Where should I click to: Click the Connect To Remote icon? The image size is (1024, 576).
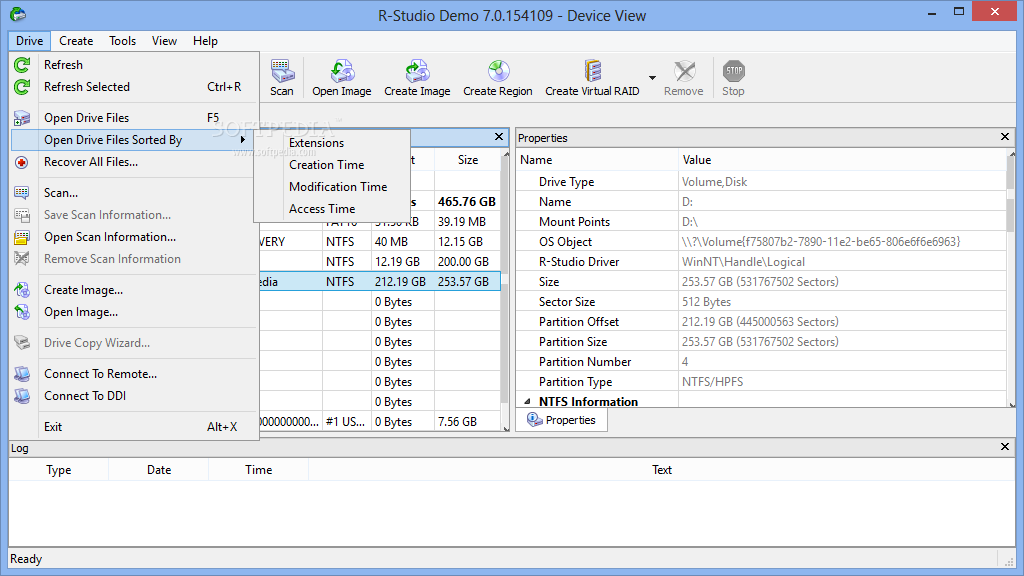coord(22,374)
